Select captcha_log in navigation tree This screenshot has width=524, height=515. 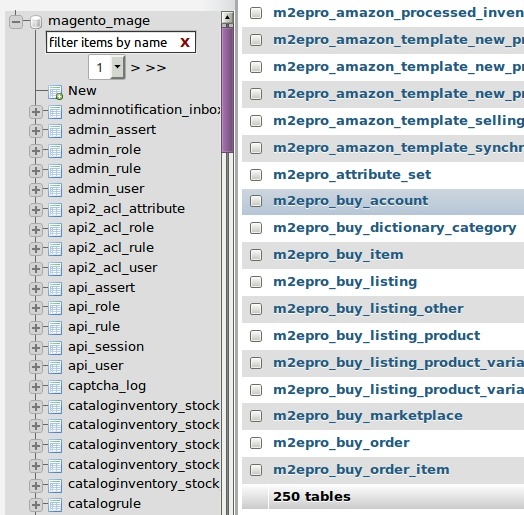tap(107, 386)
